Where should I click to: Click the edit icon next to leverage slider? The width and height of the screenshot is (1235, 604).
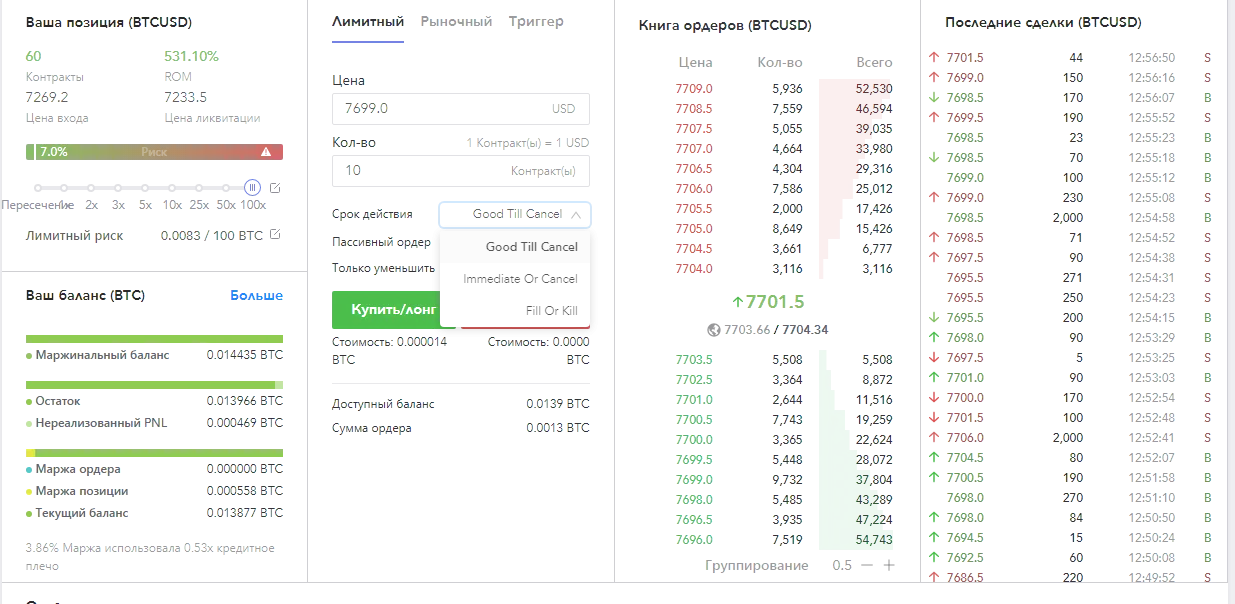coord(276,187)
